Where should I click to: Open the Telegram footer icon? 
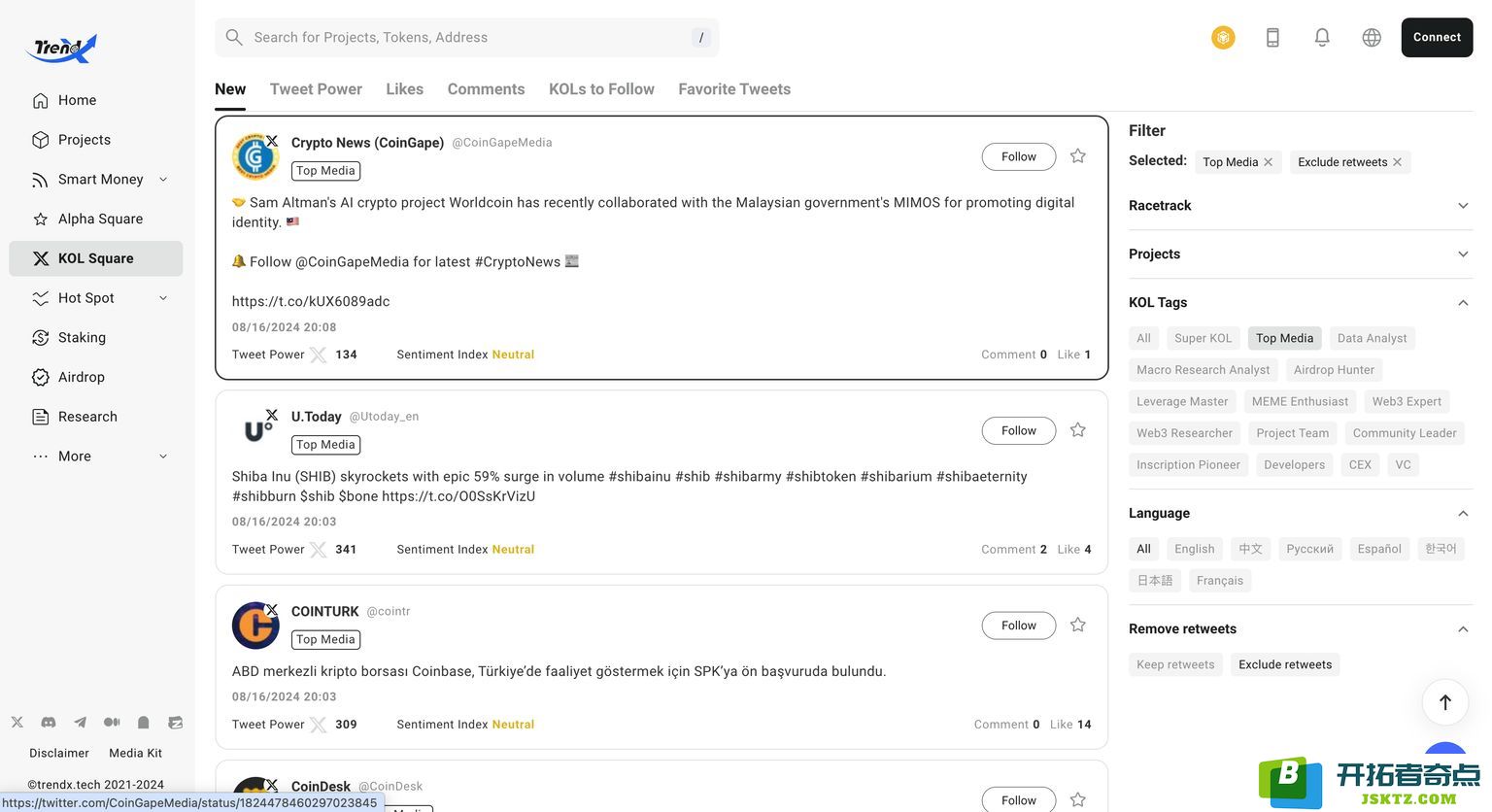[80, 723]
